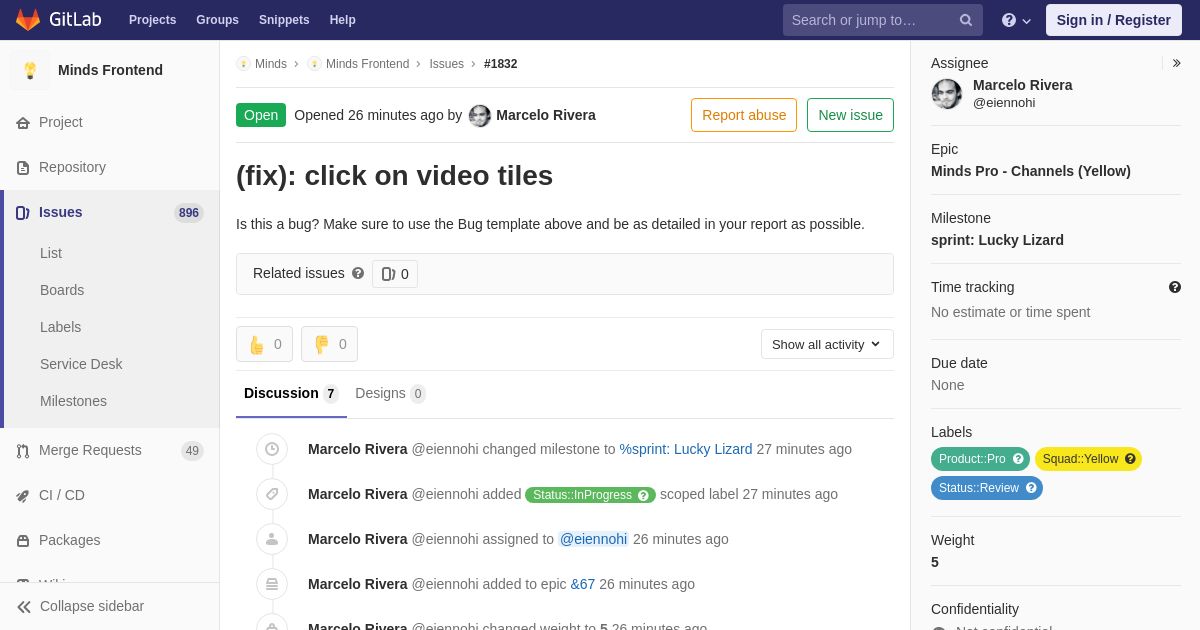Open the Snippets menu

[284, 20]
